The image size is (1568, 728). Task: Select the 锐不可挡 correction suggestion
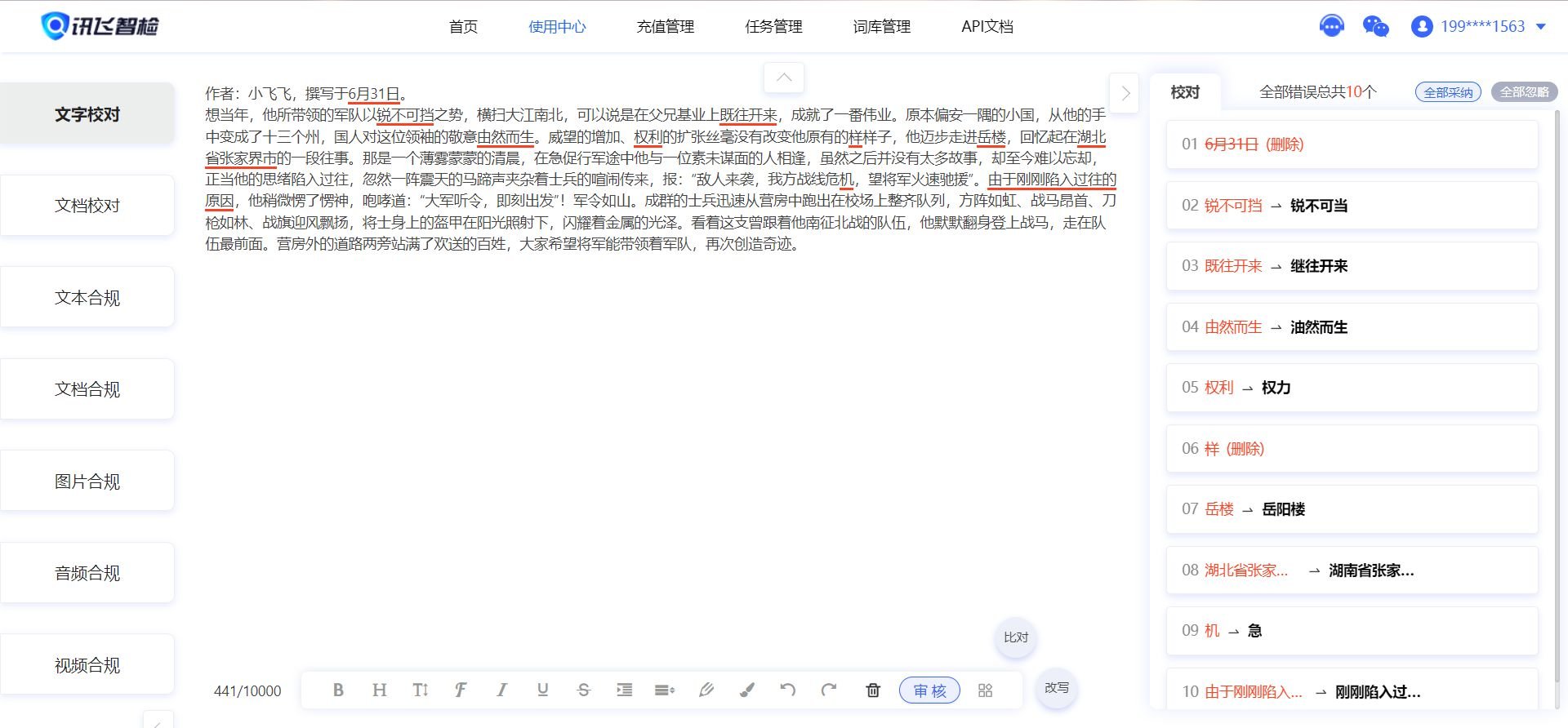click(x=1352, y=206)
